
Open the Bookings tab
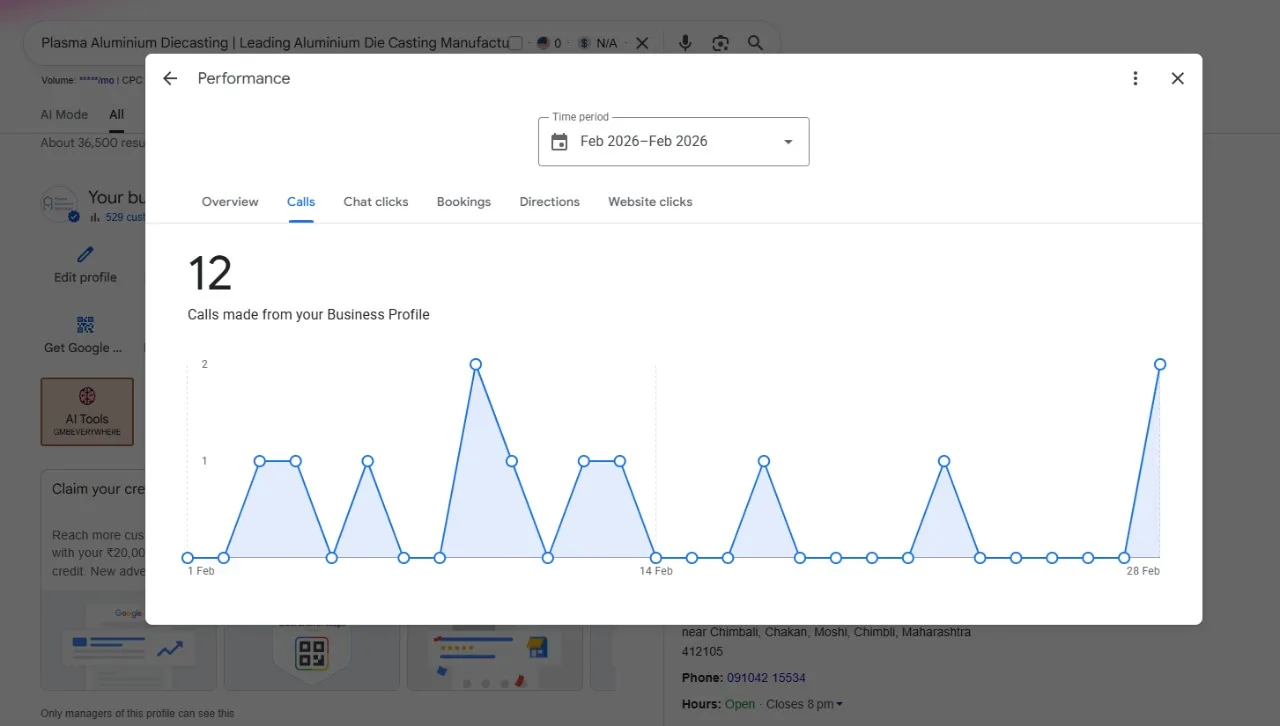[x=464, y=202]
